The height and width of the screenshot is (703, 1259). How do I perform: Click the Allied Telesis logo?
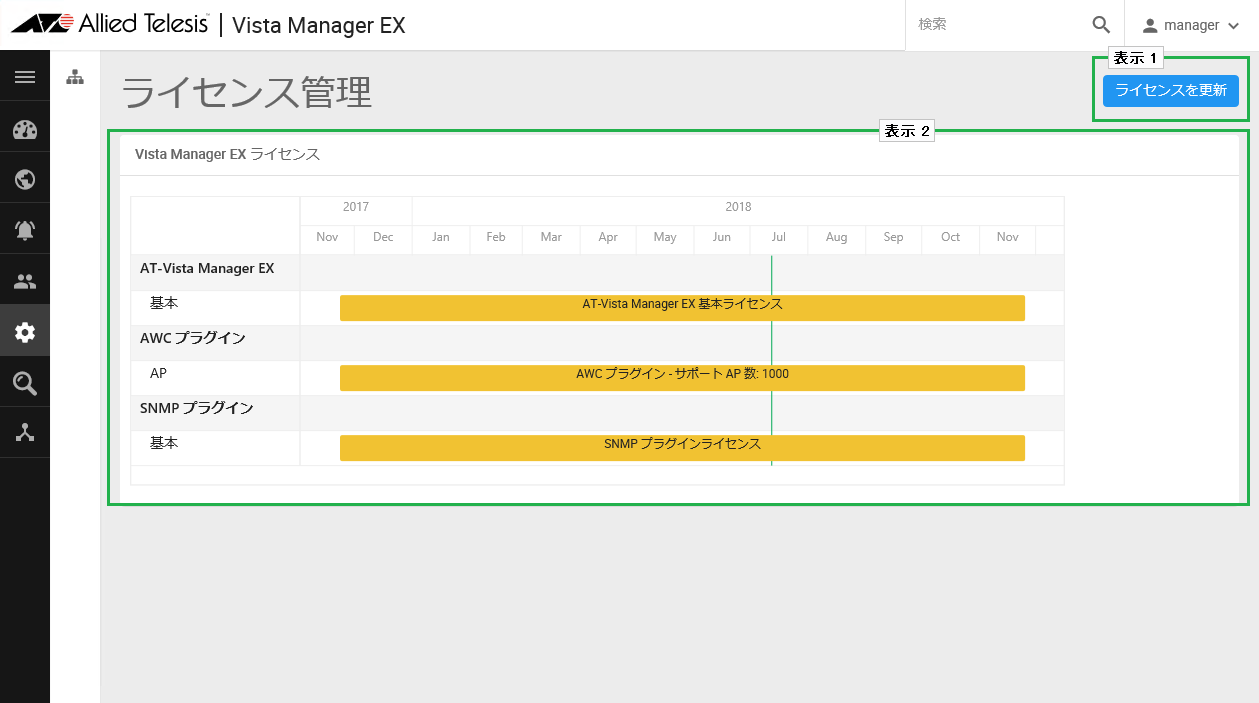click(x=110, y=24)
